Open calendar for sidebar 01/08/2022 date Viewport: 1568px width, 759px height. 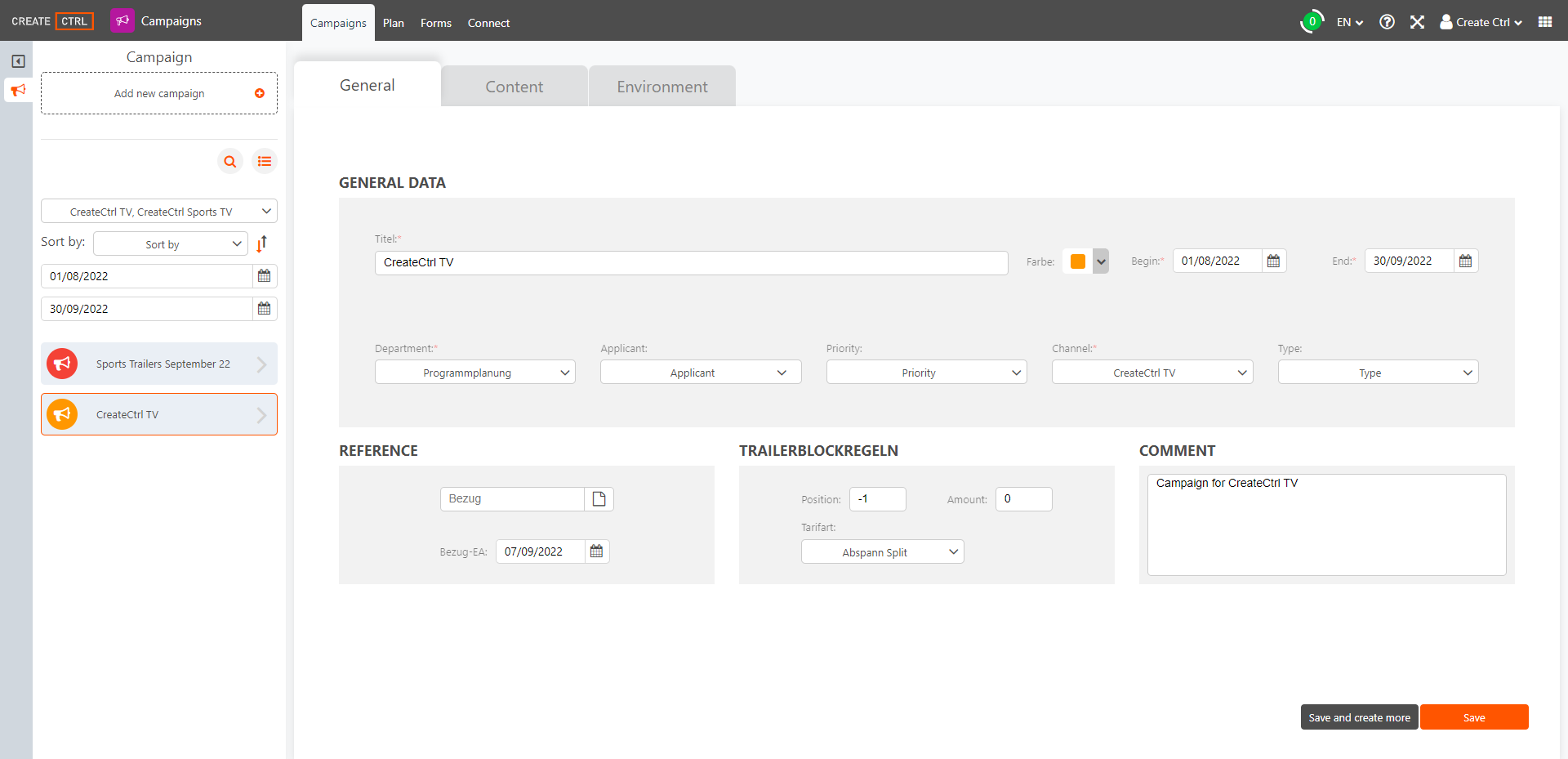(x=264, y=276)
